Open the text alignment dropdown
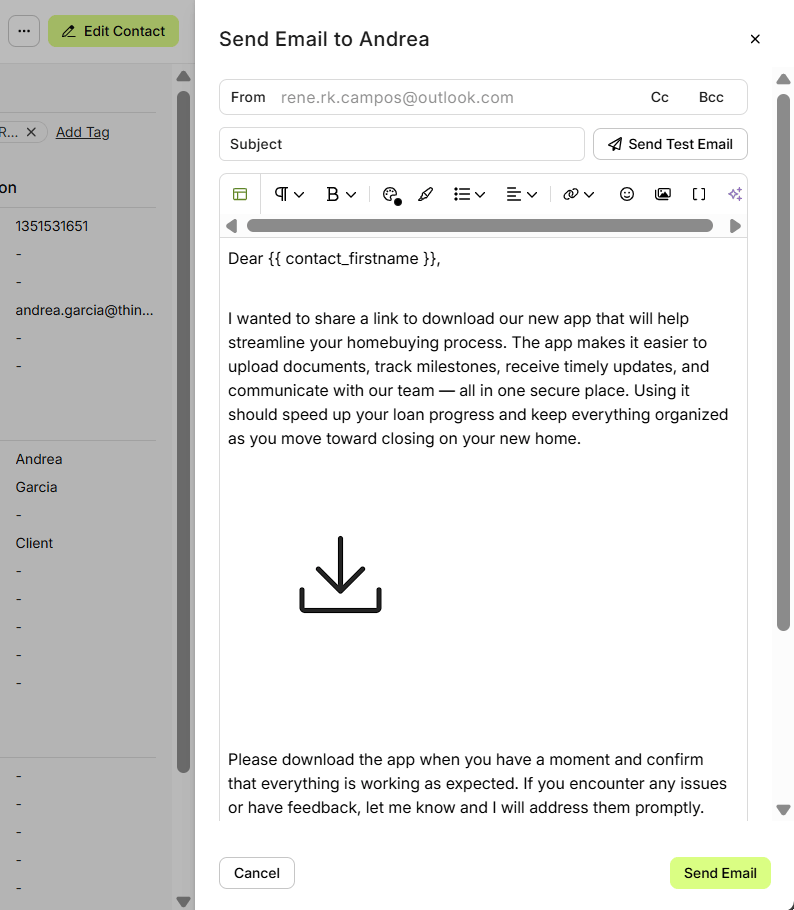Viewport: 794px width, 910px height. (x=521, y=194)
